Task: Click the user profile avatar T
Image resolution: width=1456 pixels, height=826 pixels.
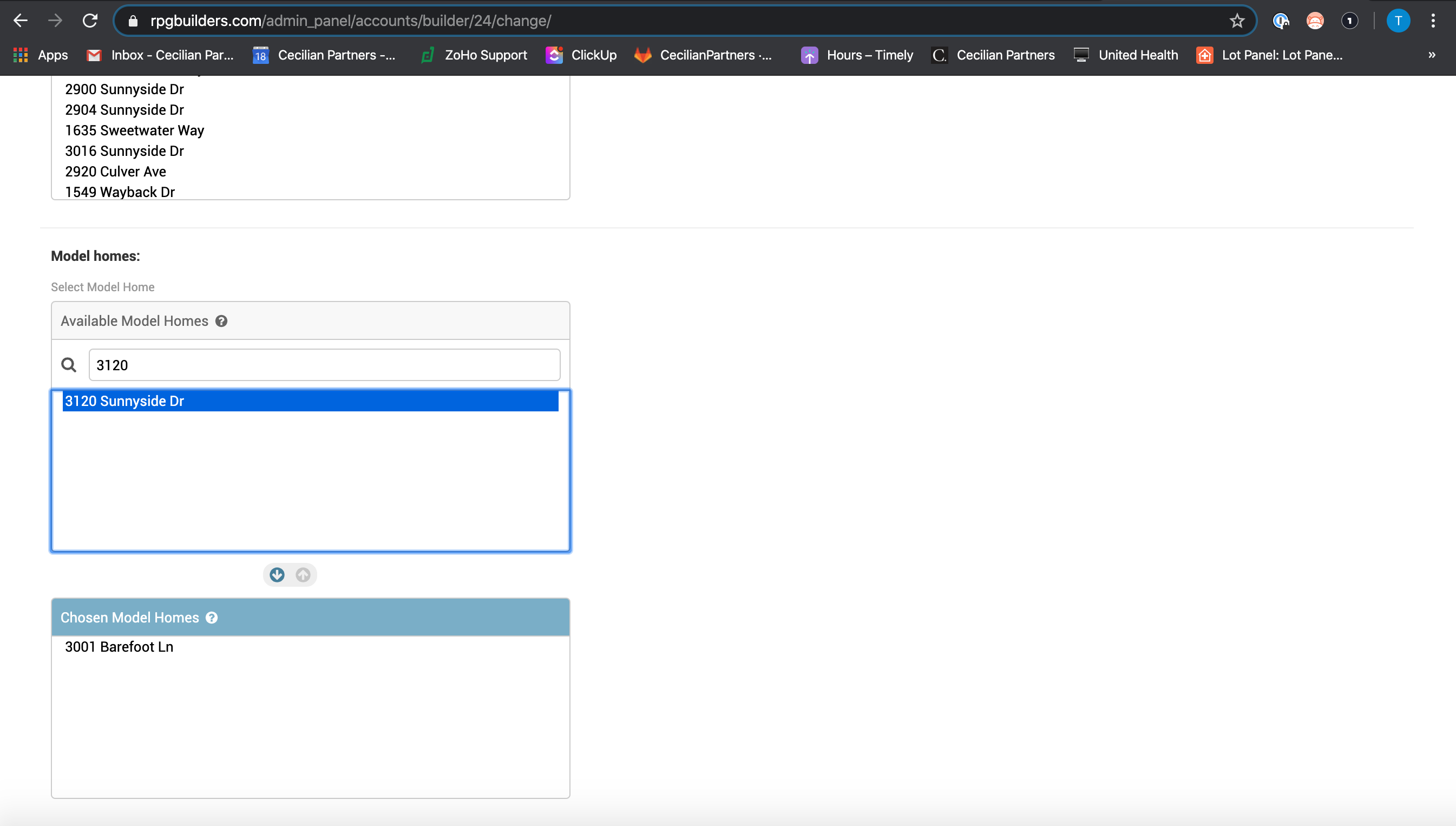Action: pyautogui.click(x=1398, y=21)
